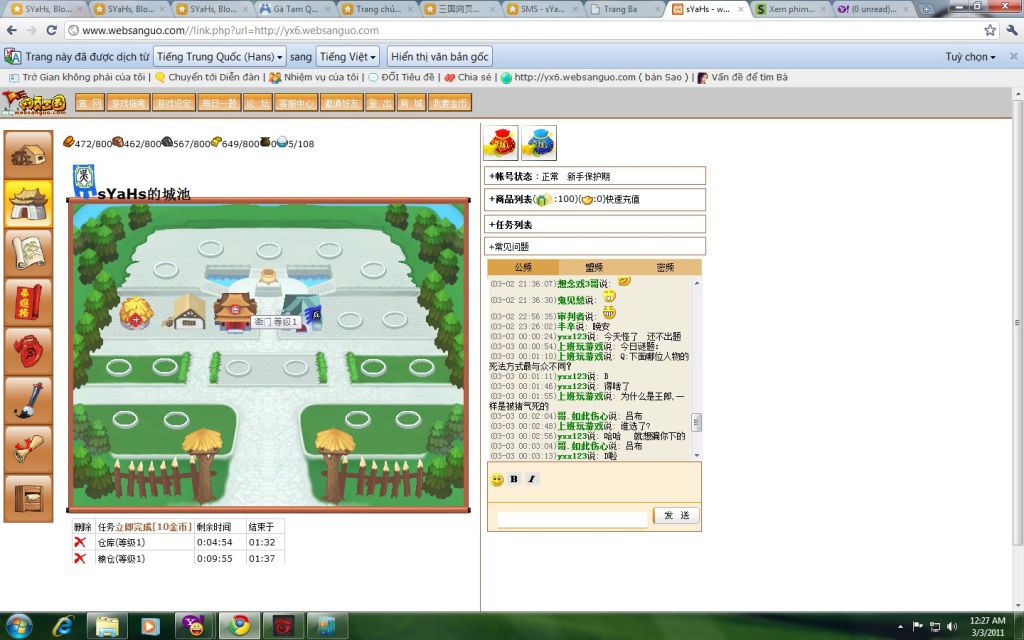Open the red banner icon in the sidebar
The image size is (1024, 640).
[x=28, y=302]
